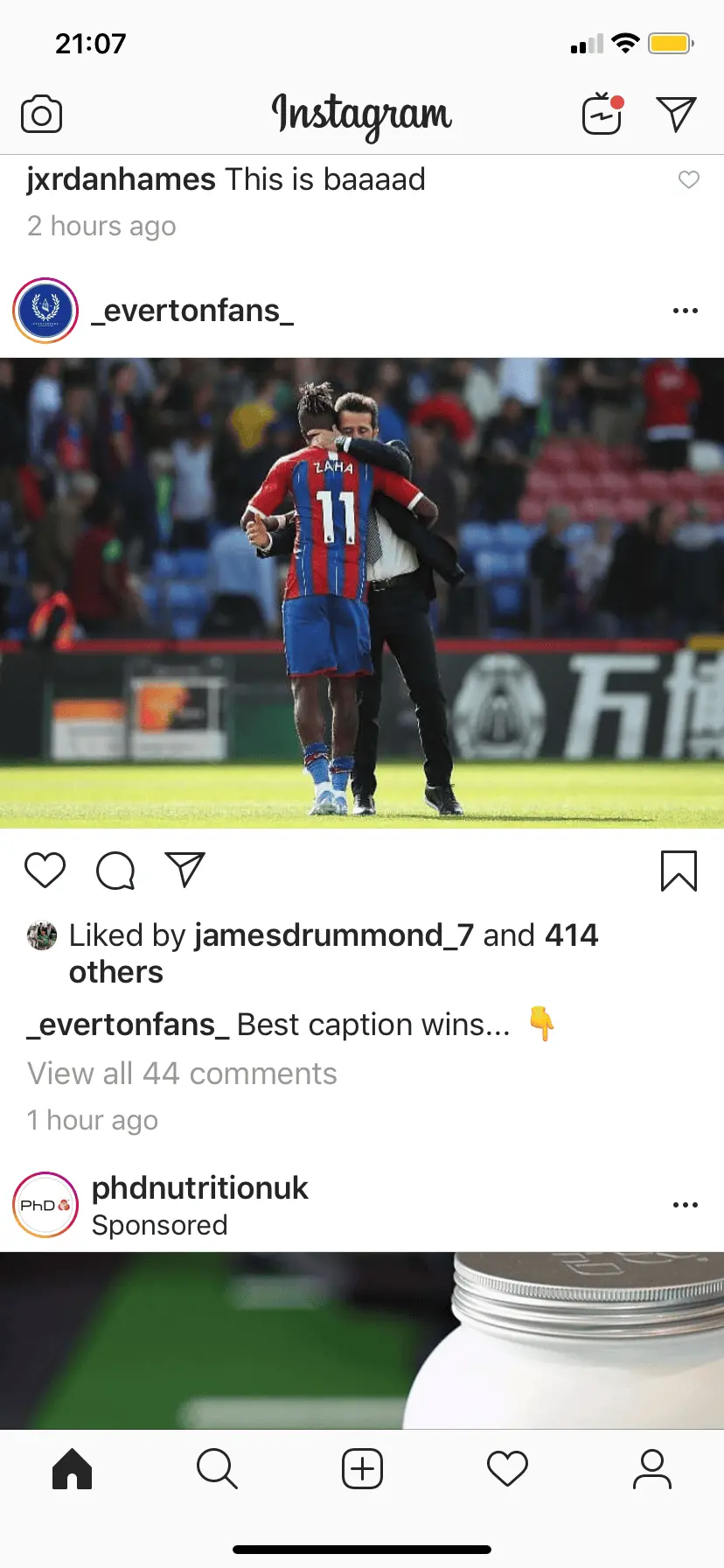Open options menu for _evertonfans_ post

click(x=686, y=311)
